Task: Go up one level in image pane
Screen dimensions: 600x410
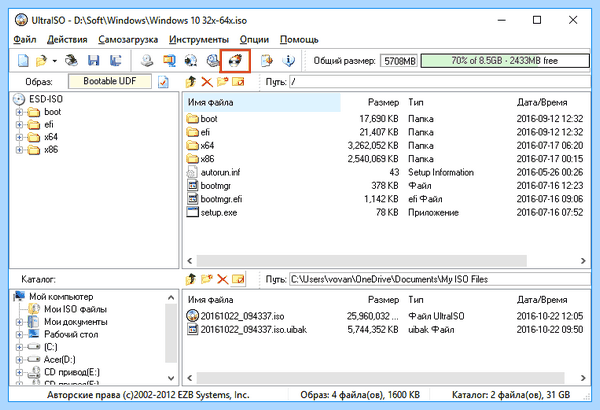Action: point(191,82)
